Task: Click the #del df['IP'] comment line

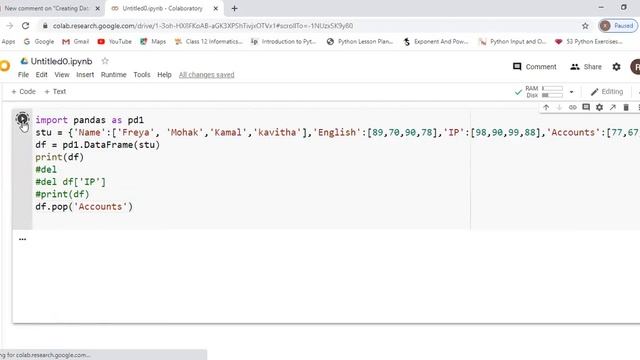Action: point(70,182)
